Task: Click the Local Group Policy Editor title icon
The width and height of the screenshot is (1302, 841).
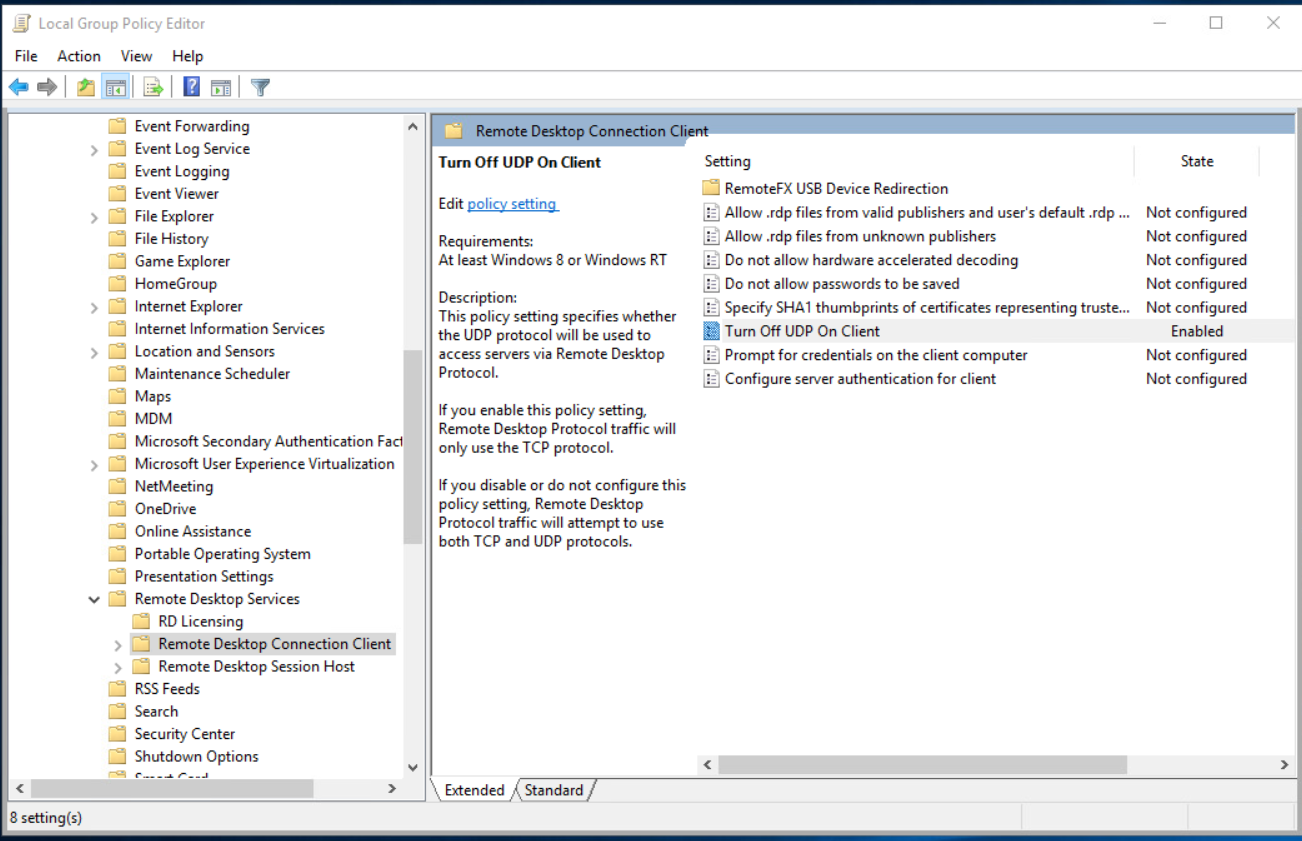Action: tap(22, 23)
